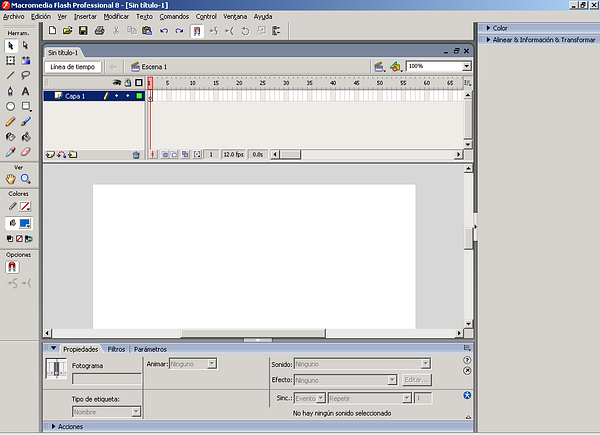Image resolution: width=600 pixels, height=436 pixels.
Task: Select the Text tool
Action: coord(25,90)
